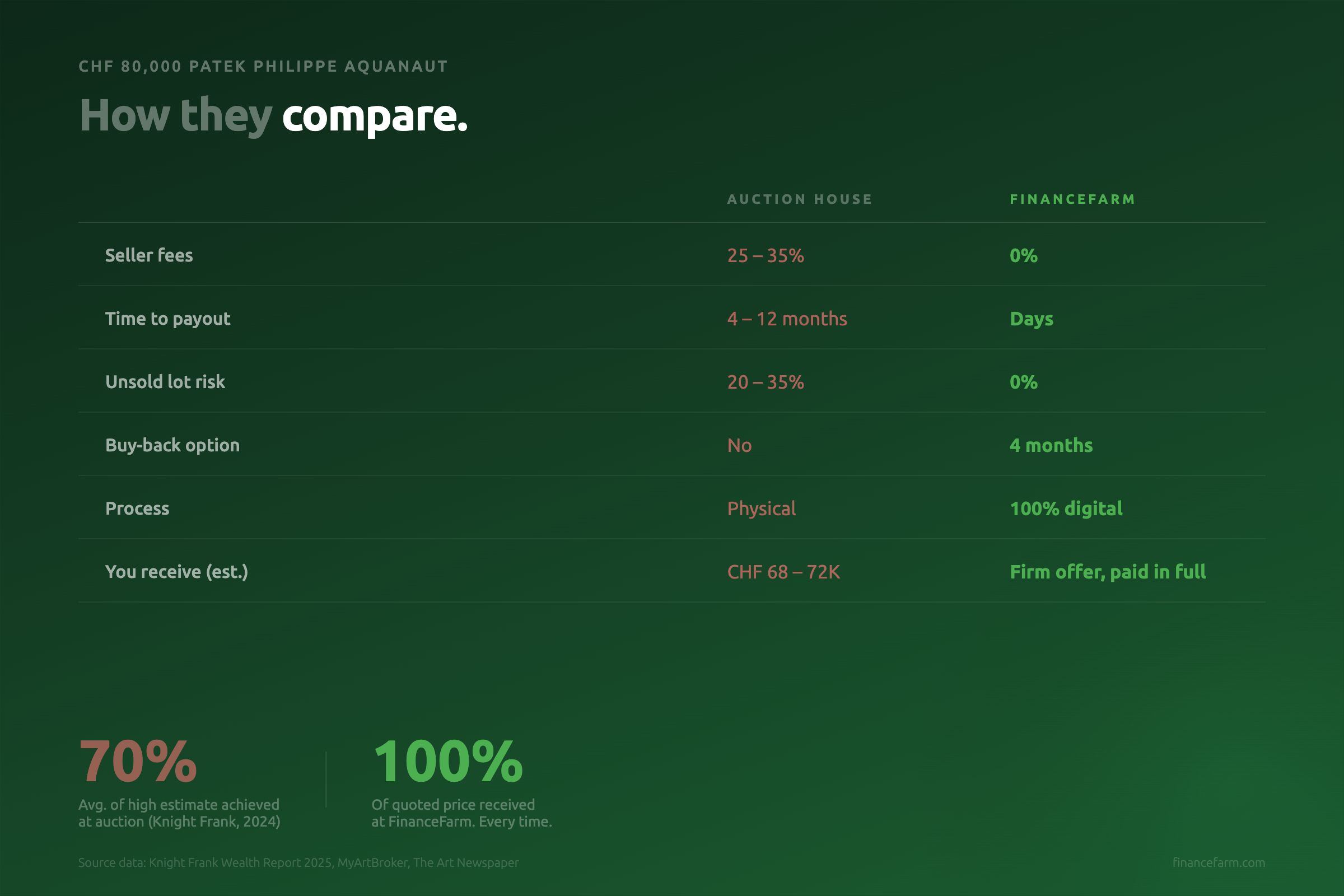1344x896 pixels.
Task: Select the FINANCEFARM column header
Action: (1072, 199)
